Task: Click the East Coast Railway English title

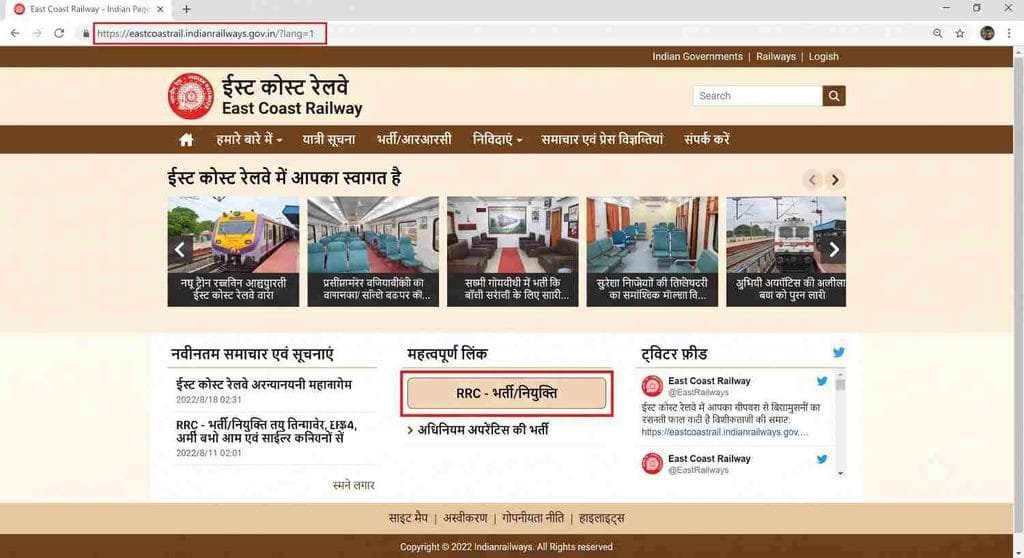Action: [292, 108]
